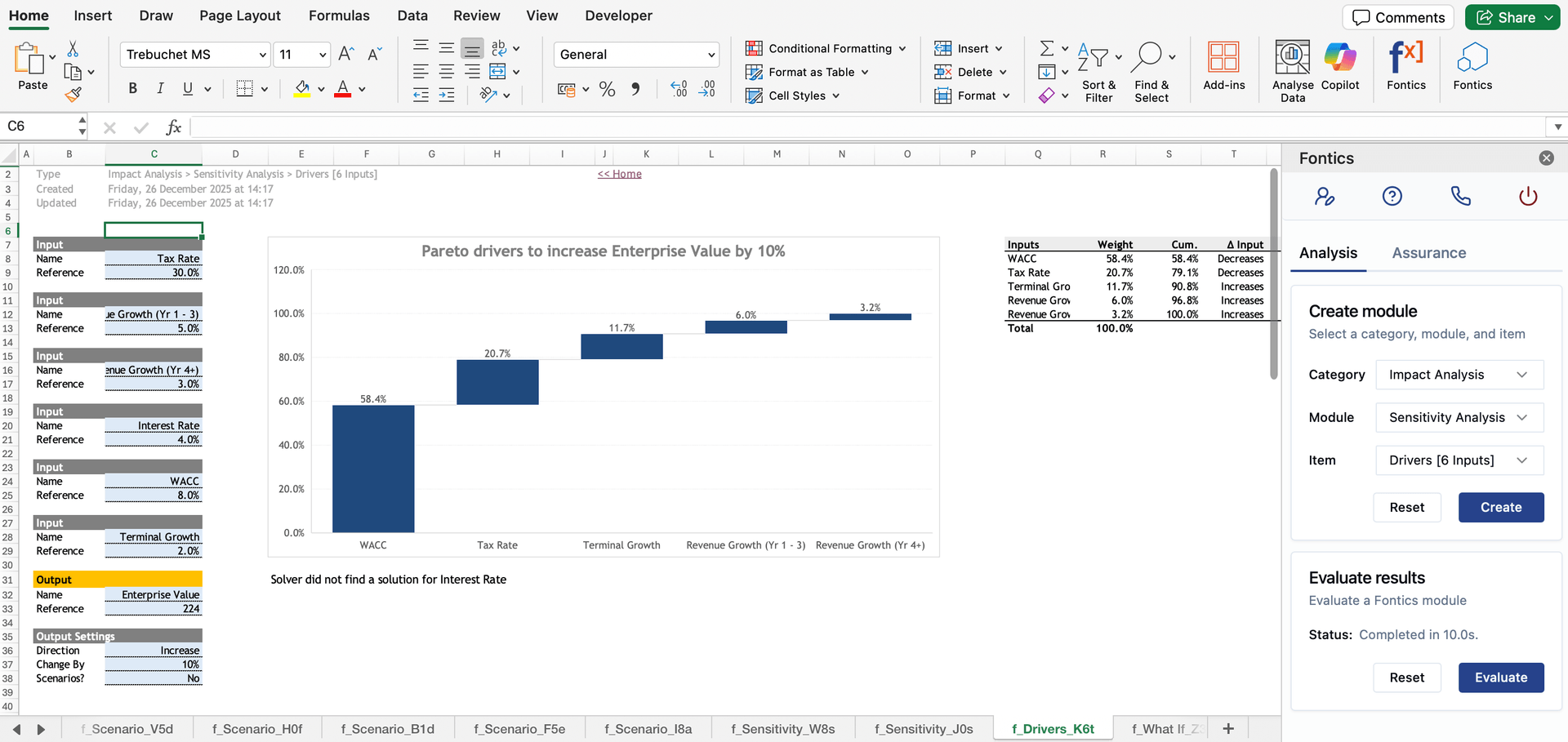The image size is (1568, 742).
Task: Toggle italic formatting
Action: click(x=160, y=88)
